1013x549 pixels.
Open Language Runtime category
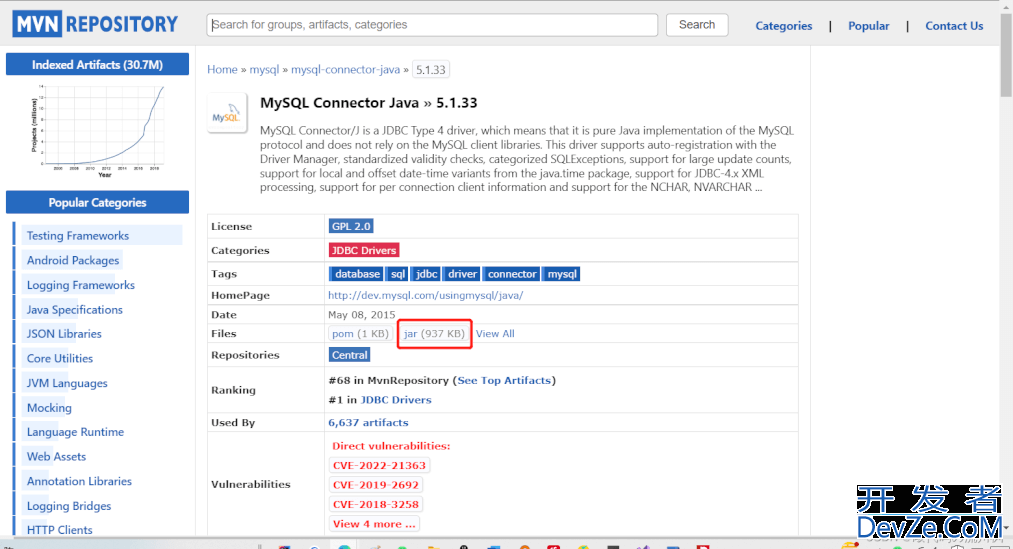pos(75,432)
